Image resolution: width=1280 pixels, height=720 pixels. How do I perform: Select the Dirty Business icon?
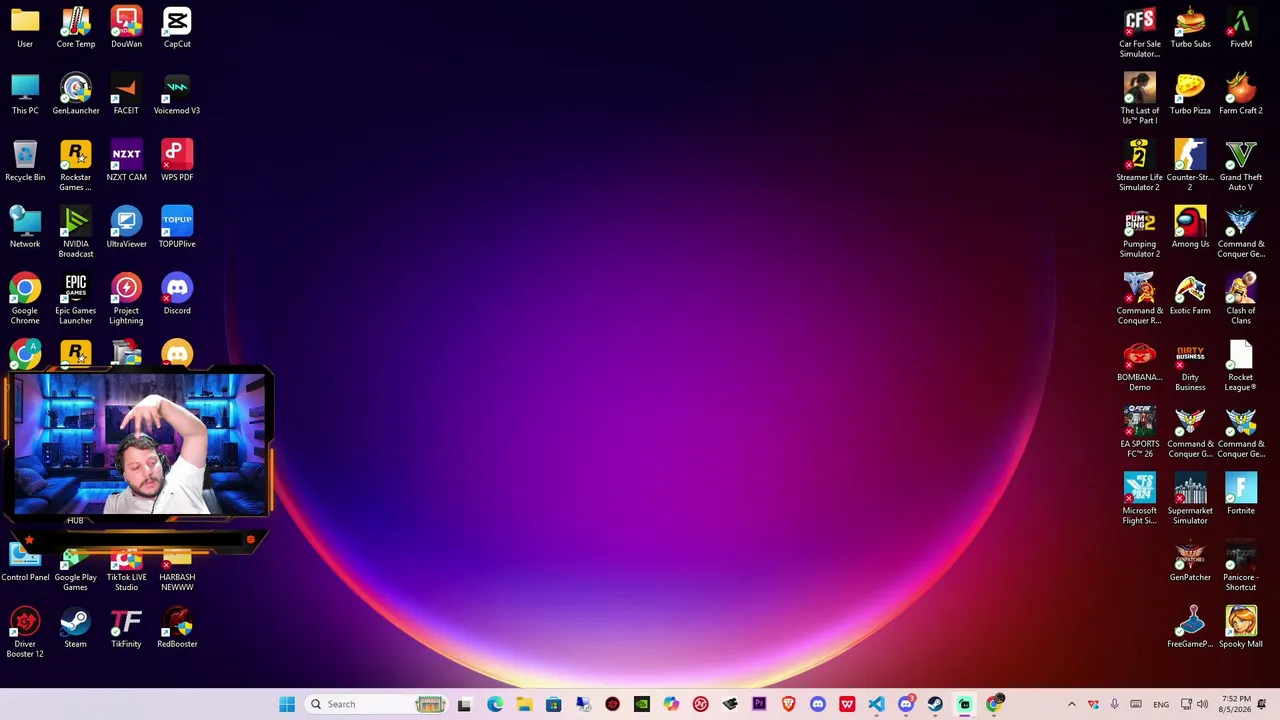pyautogui.click(x=1190, y=367)
